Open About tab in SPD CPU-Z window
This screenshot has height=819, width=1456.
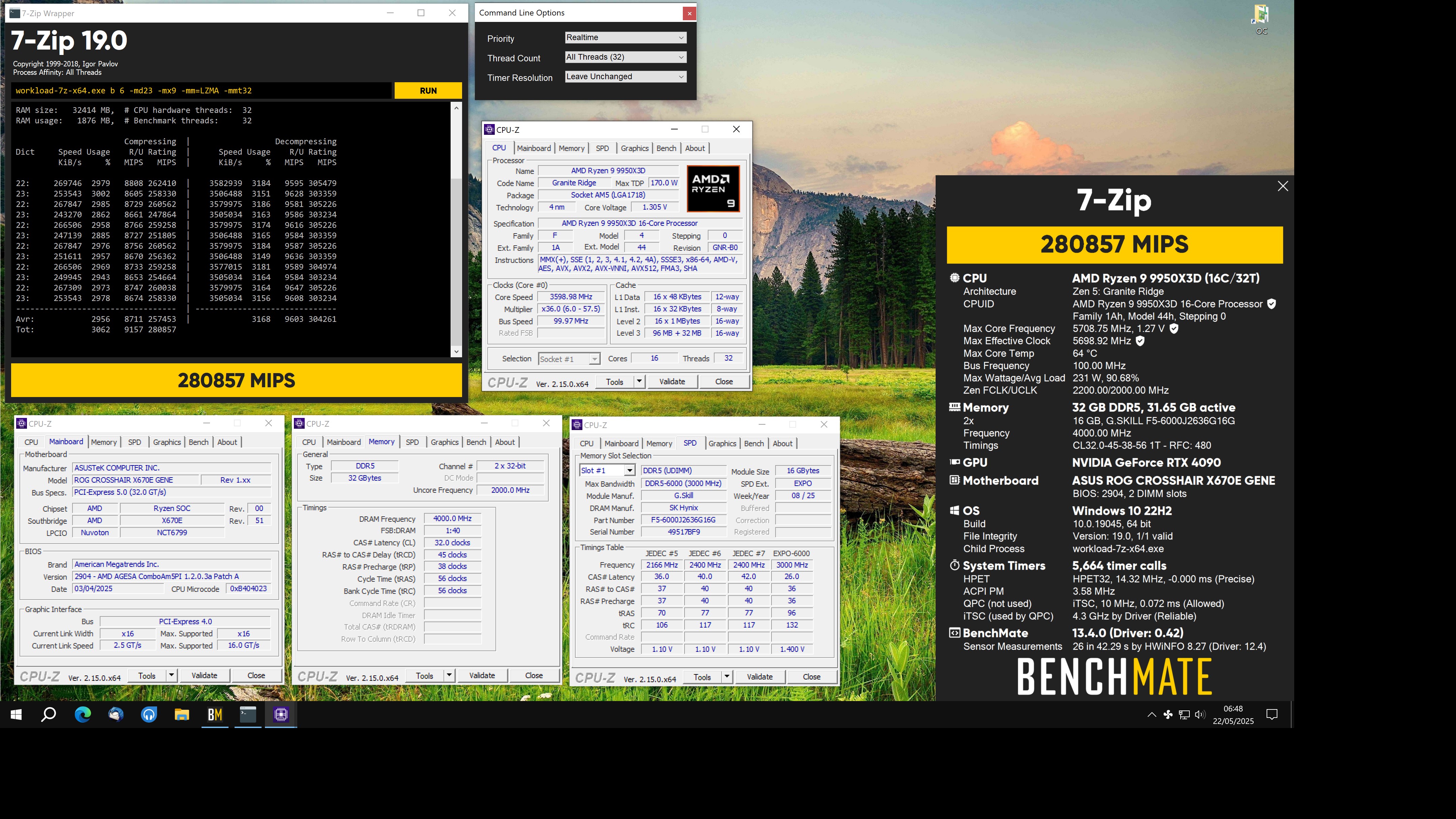782,443
